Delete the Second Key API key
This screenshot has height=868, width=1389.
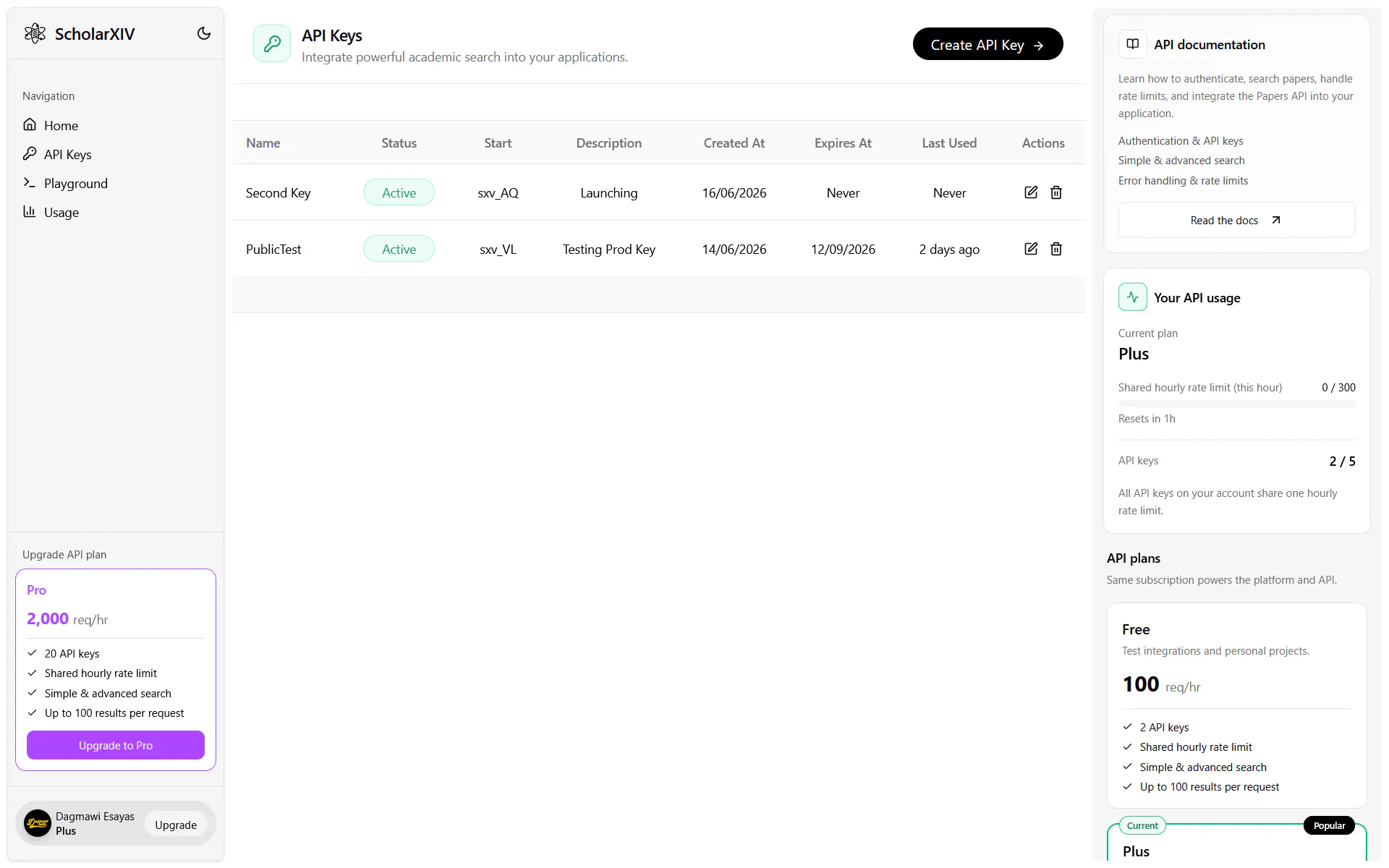[1056, 192]
